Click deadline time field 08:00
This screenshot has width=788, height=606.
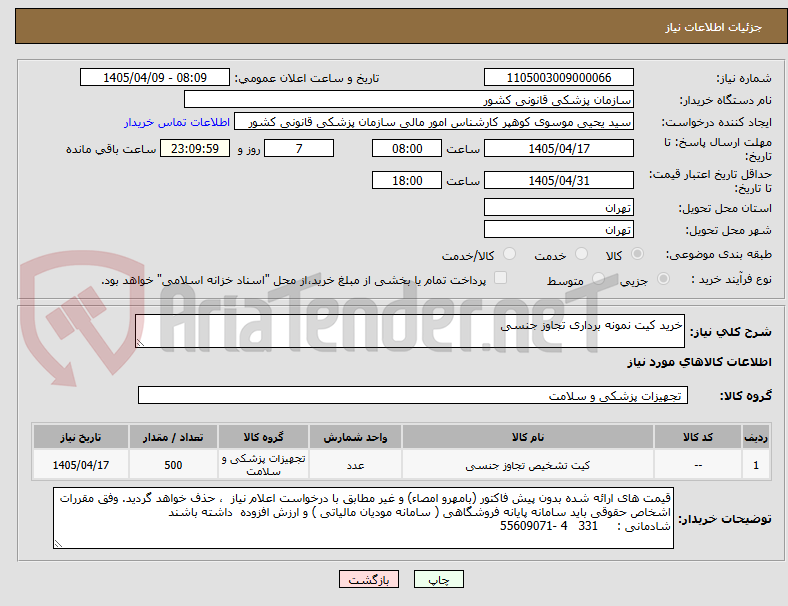tap(407, 148)
